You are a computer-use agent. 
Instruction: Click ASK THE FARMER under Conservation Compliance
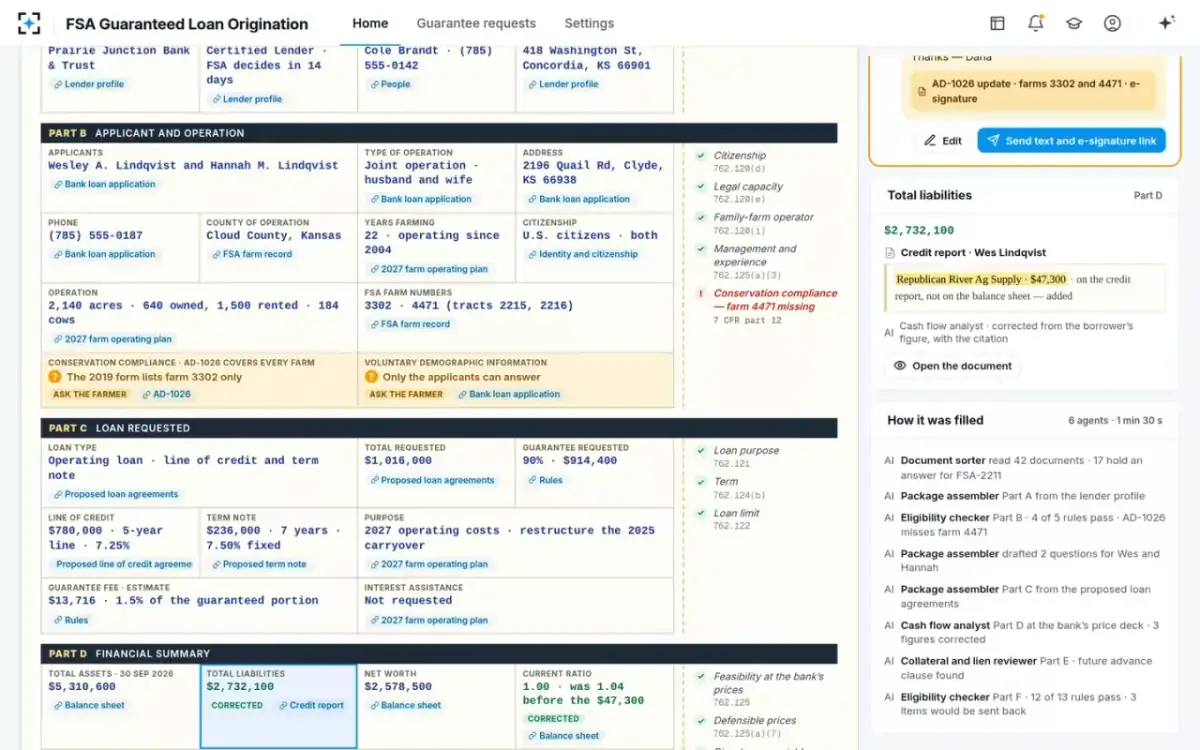tap(90, 395)
